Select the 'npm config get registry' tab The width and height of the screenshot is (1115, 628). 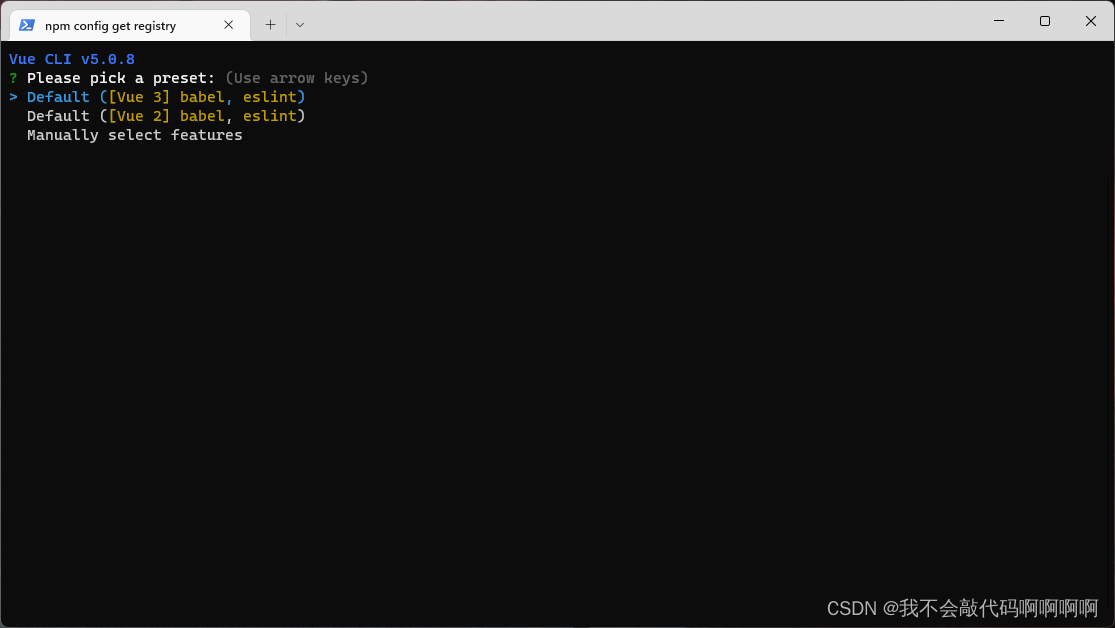tap(130, 25)
